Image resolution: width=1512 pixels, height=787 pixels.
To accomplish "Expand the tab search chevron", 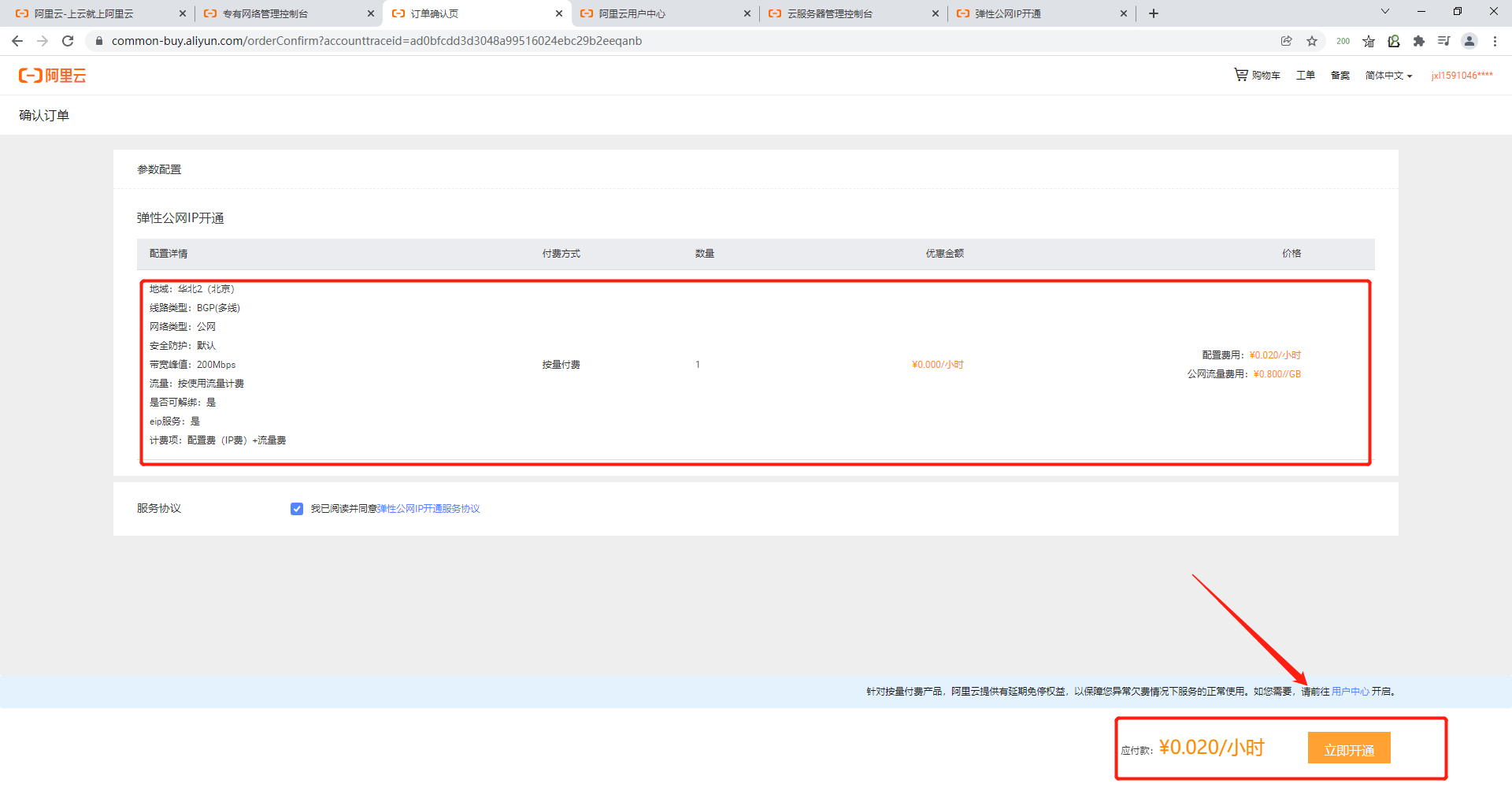I will click(1385, 12).
